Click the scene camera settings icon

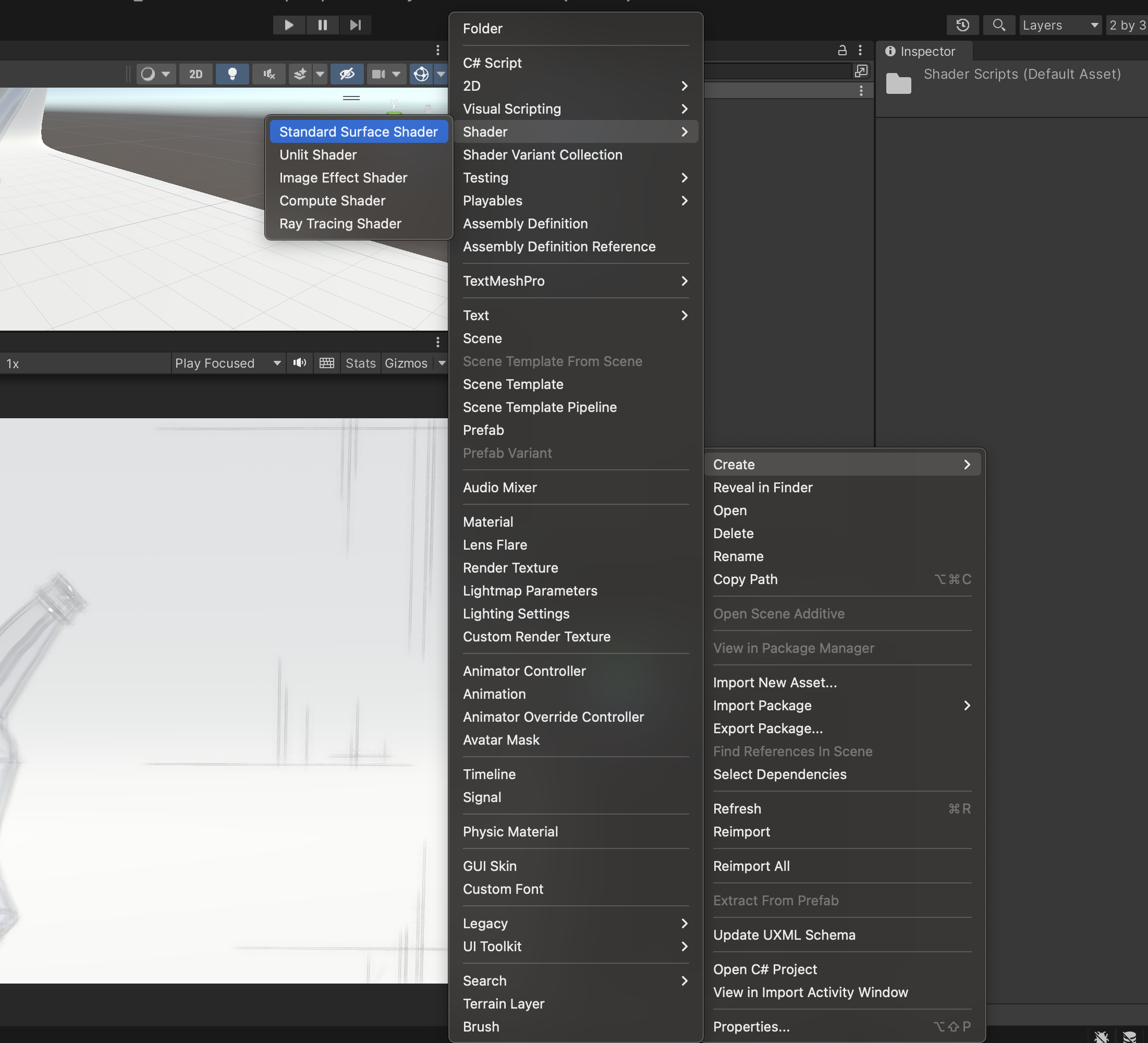point(378,74)
